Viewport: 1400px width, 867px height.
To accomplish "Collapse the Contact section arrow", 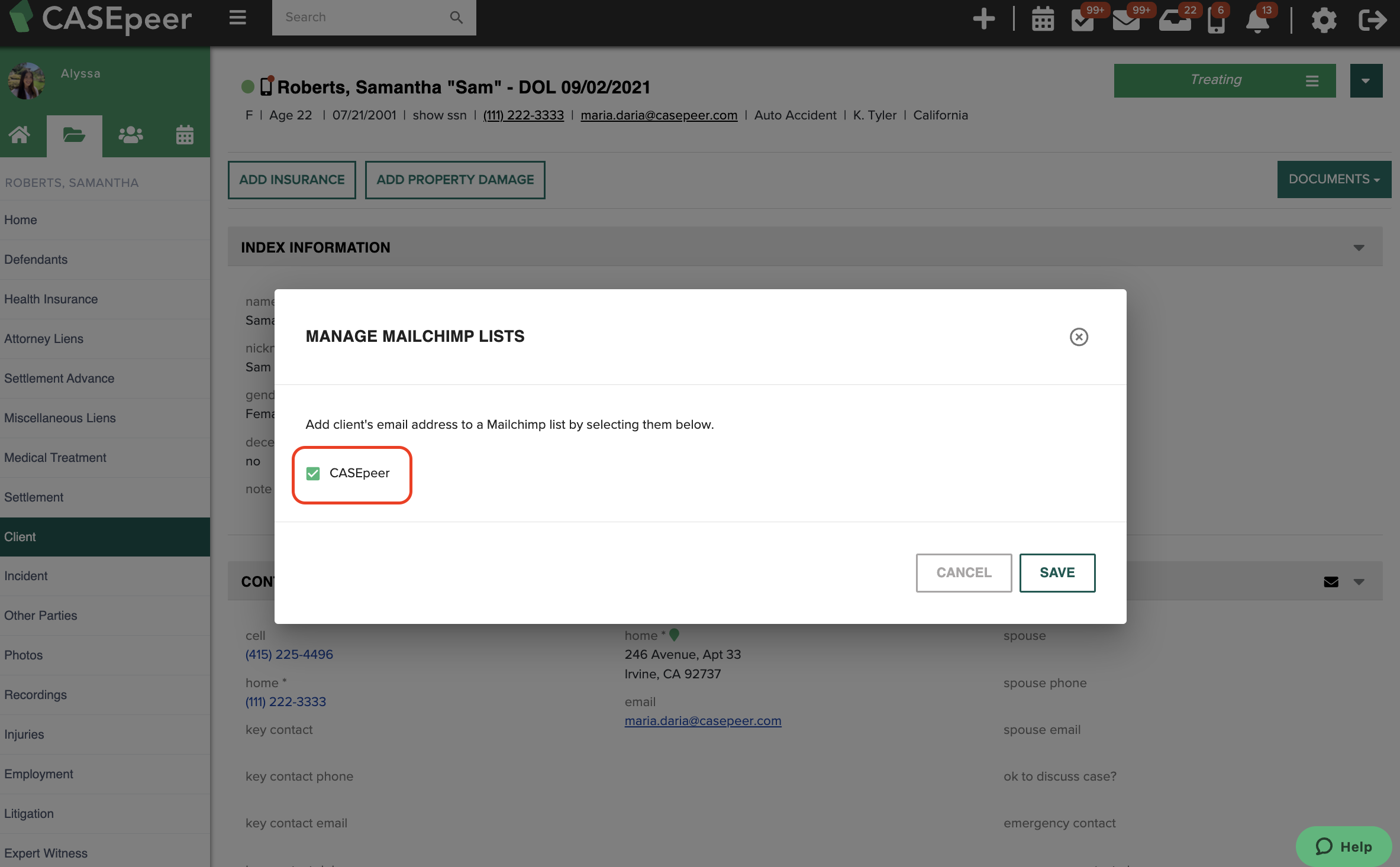I will (x=1359, y=582).
